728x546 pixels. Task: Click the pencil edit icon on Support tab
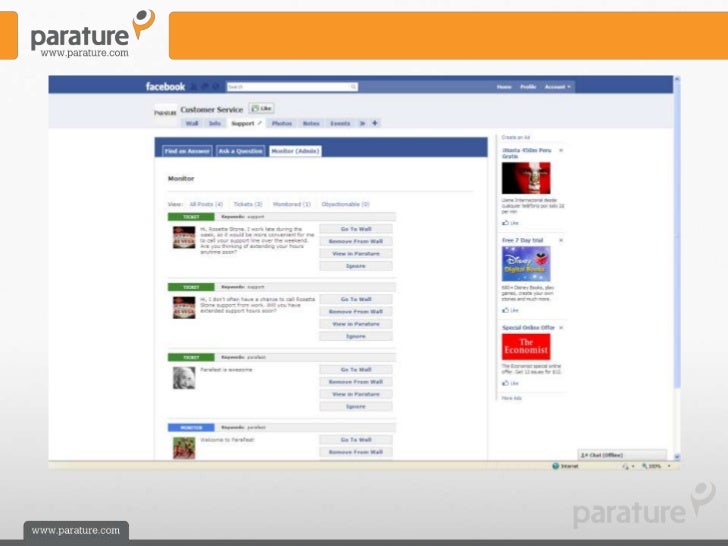tap(260, 123)
